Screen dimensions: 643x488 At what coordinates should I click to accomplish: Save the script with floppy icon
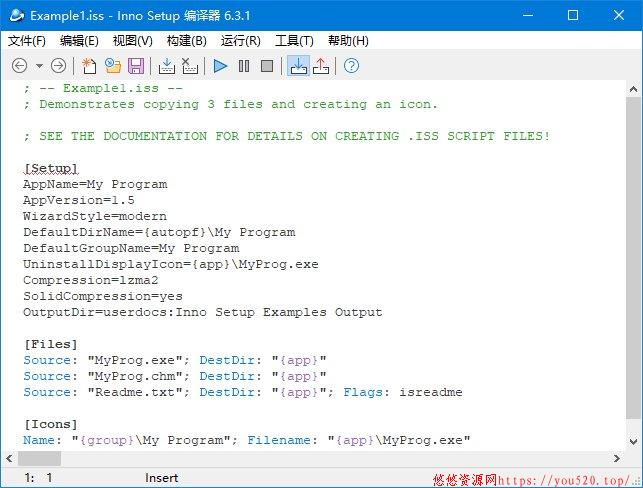[x=136, y=66]
